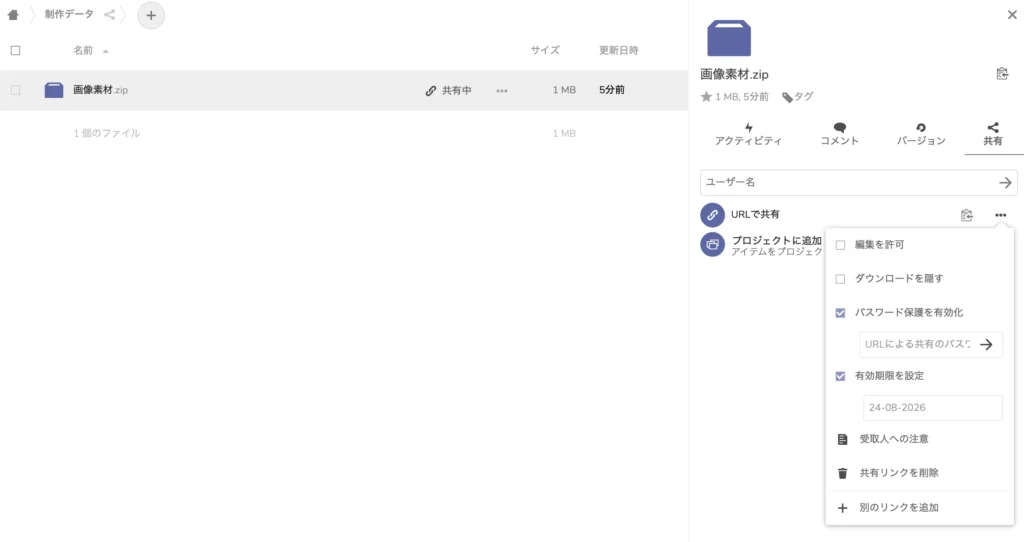
Task: Open the 制作データ breadcrumb folder
Action: pyautogui.click(x=69, y=14)
